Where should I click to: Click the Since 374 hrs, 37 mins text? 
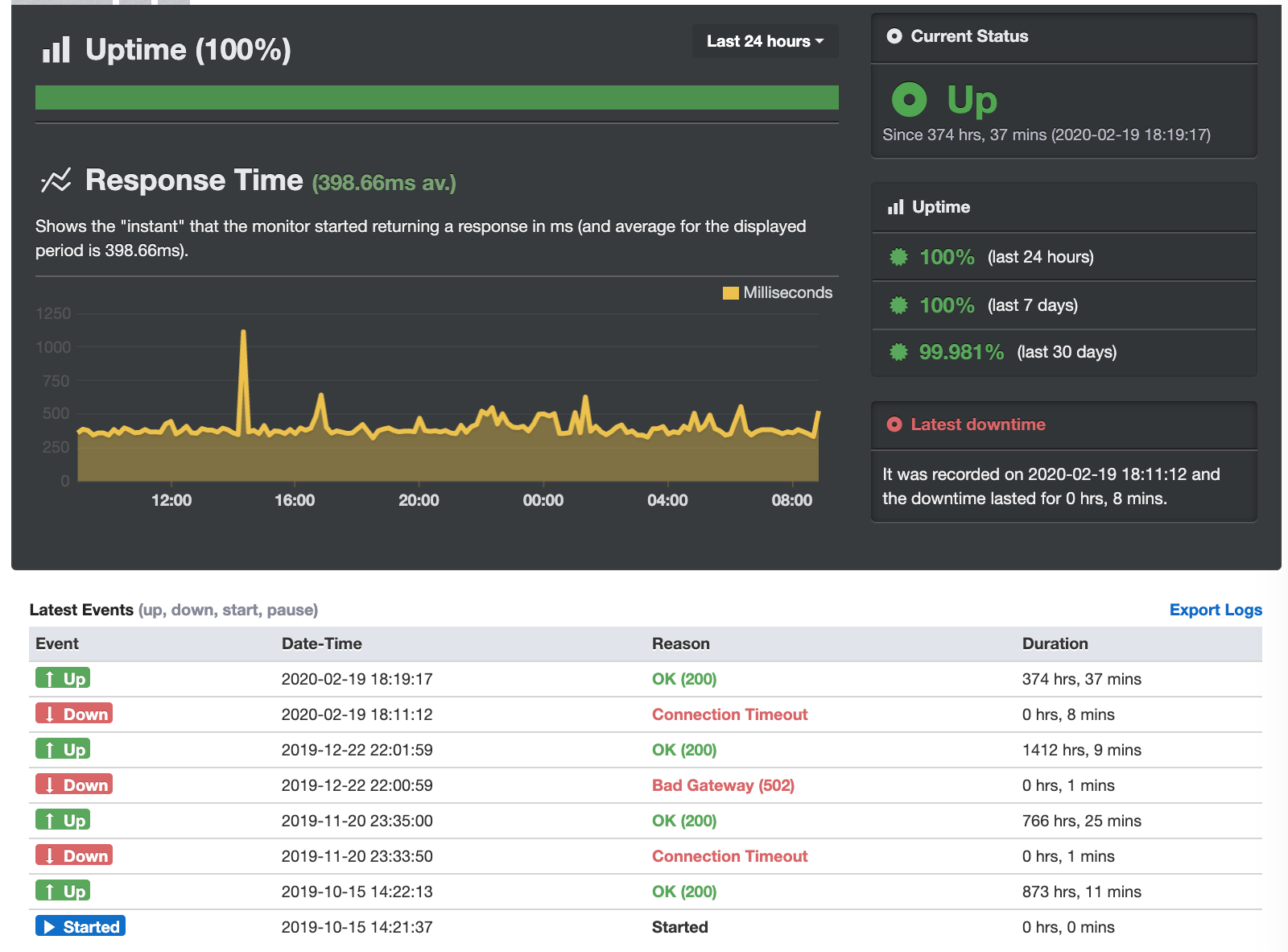pos(1046,135)
